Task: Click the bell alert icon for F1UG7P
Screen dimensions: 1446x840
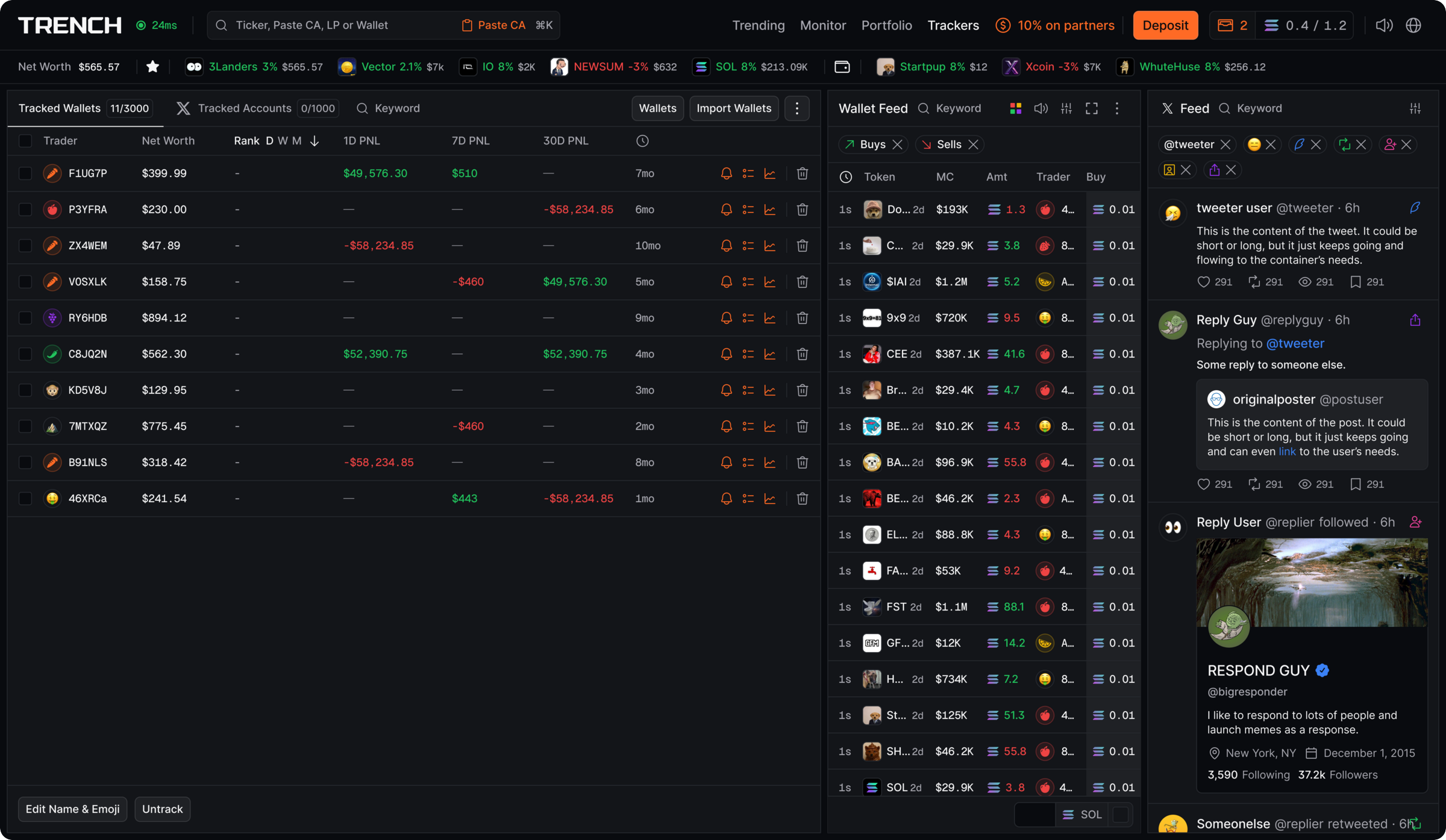Action: click(x=726, y=173)
